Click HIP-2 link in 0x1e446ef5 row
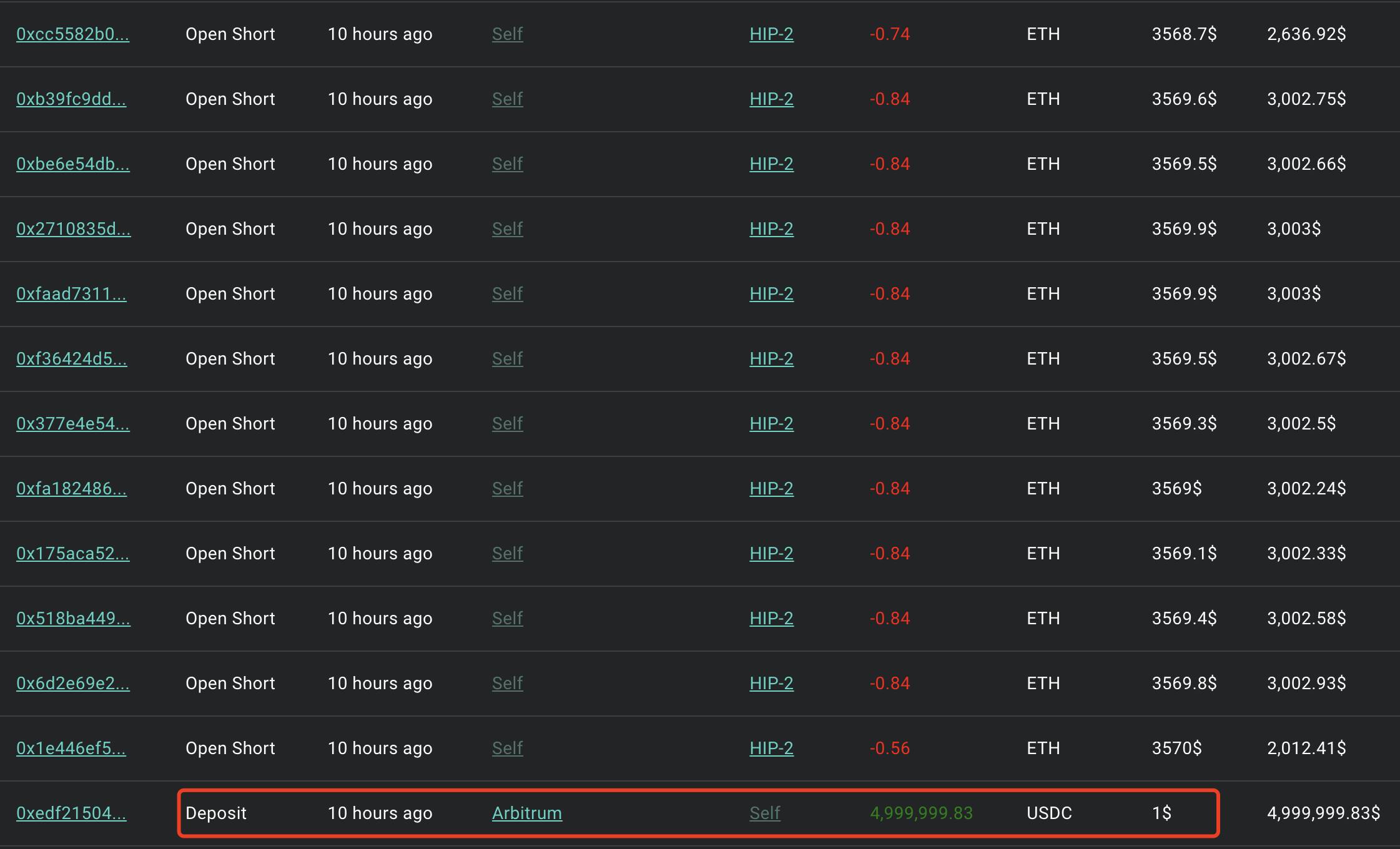 [772, 748]
